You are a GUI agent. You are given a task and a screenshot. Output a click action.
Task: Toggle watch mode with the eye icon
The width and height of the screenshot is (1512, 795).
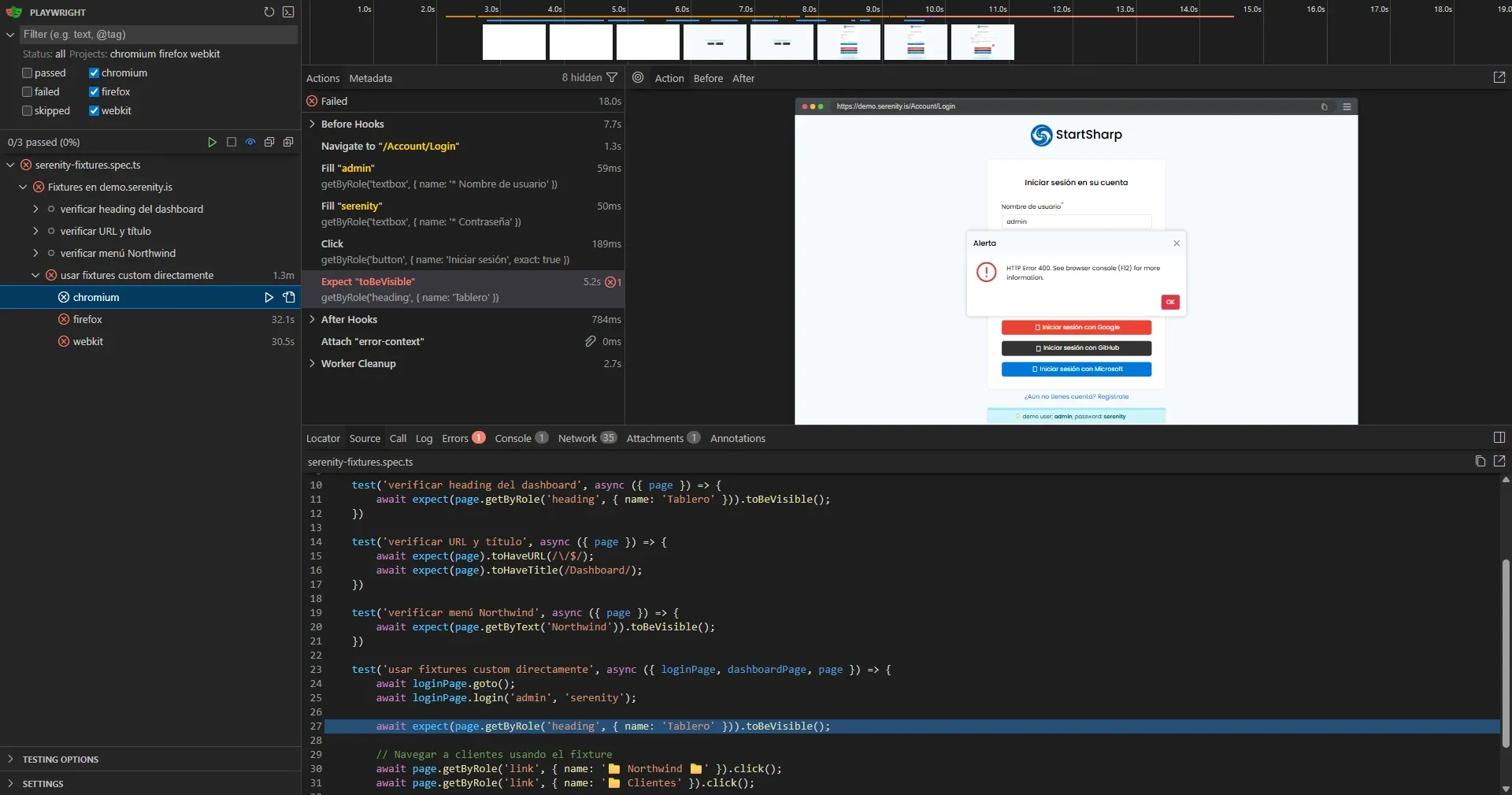(x=250, y=142)
